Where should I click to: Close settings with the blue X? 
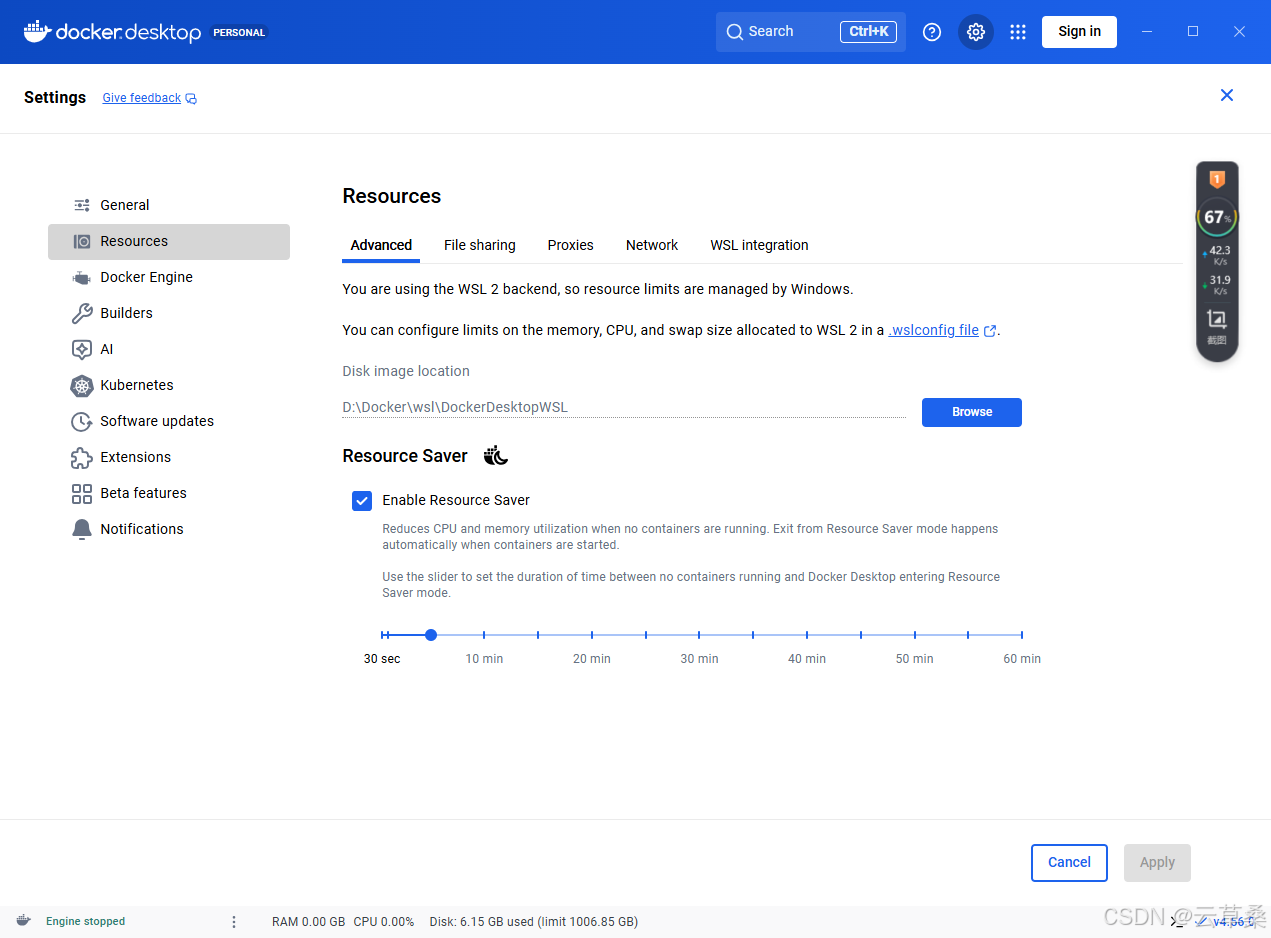[x=1227, y=95]
